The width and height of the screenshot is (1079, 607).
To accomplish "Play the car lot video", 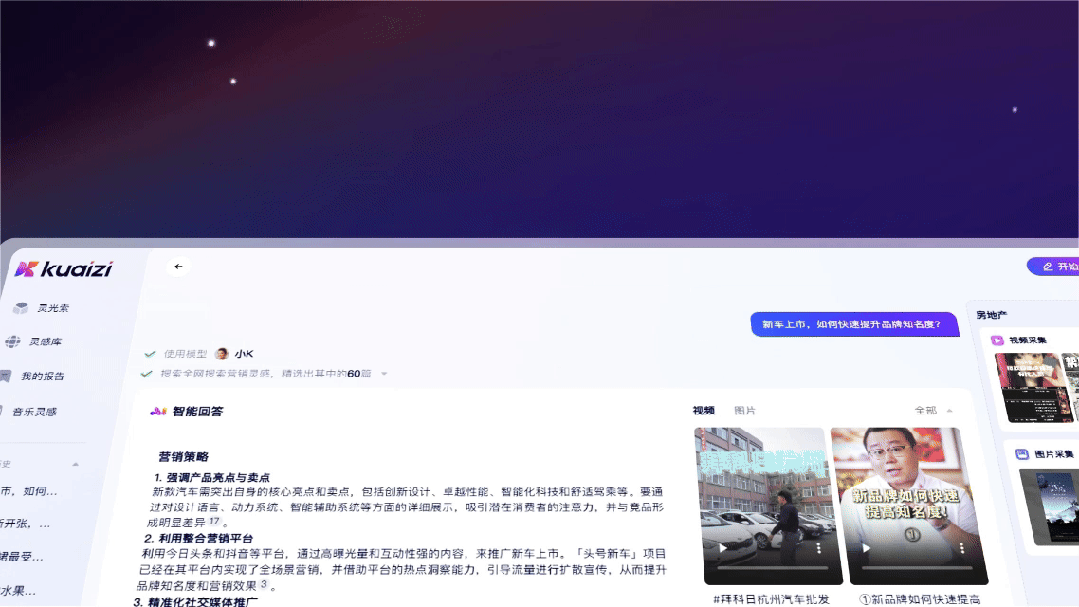I will [x=723, y=548].
